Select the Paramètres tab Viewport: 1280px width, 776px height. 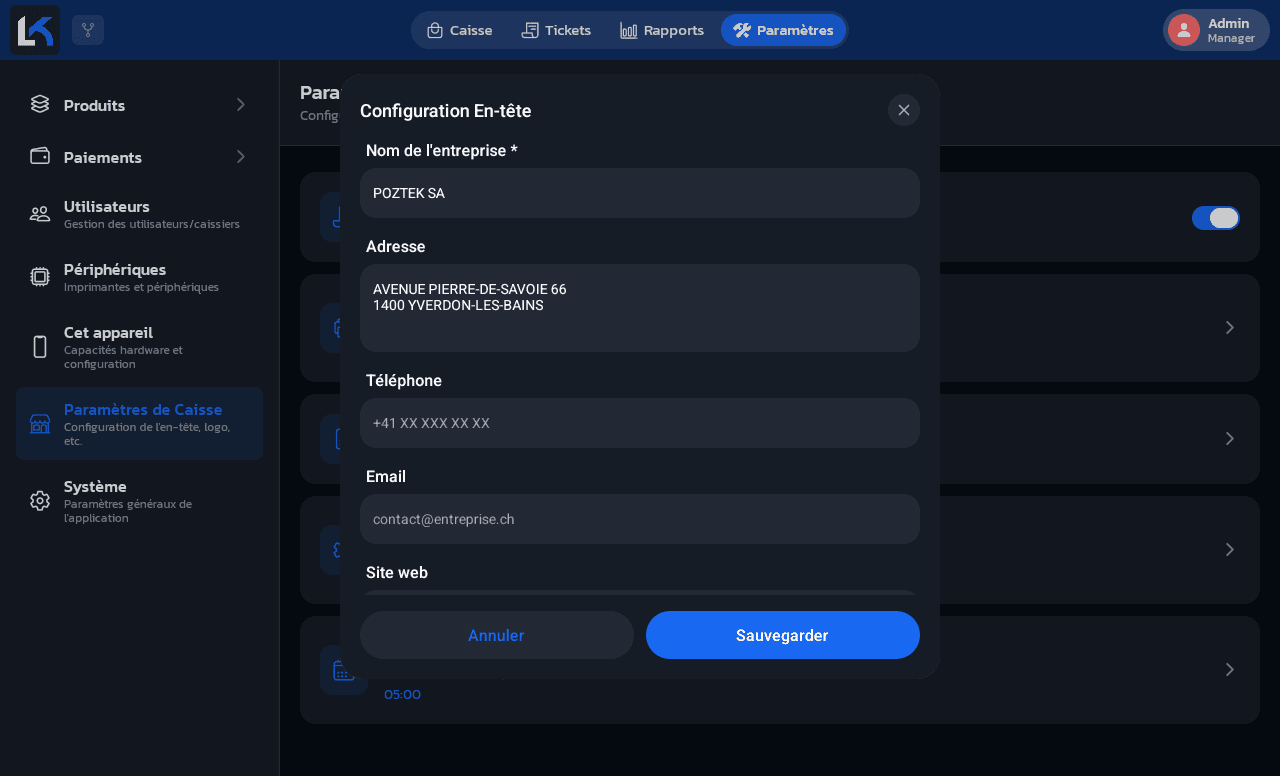pos(783,30)
